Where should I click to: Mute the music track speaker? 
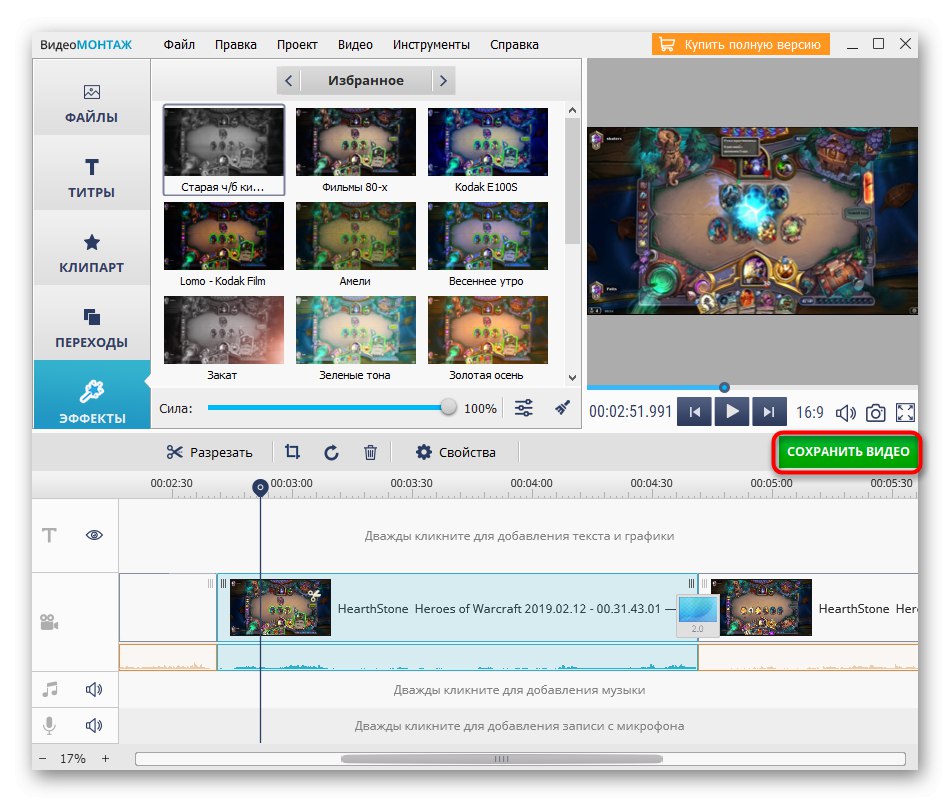tap(94, 689)
